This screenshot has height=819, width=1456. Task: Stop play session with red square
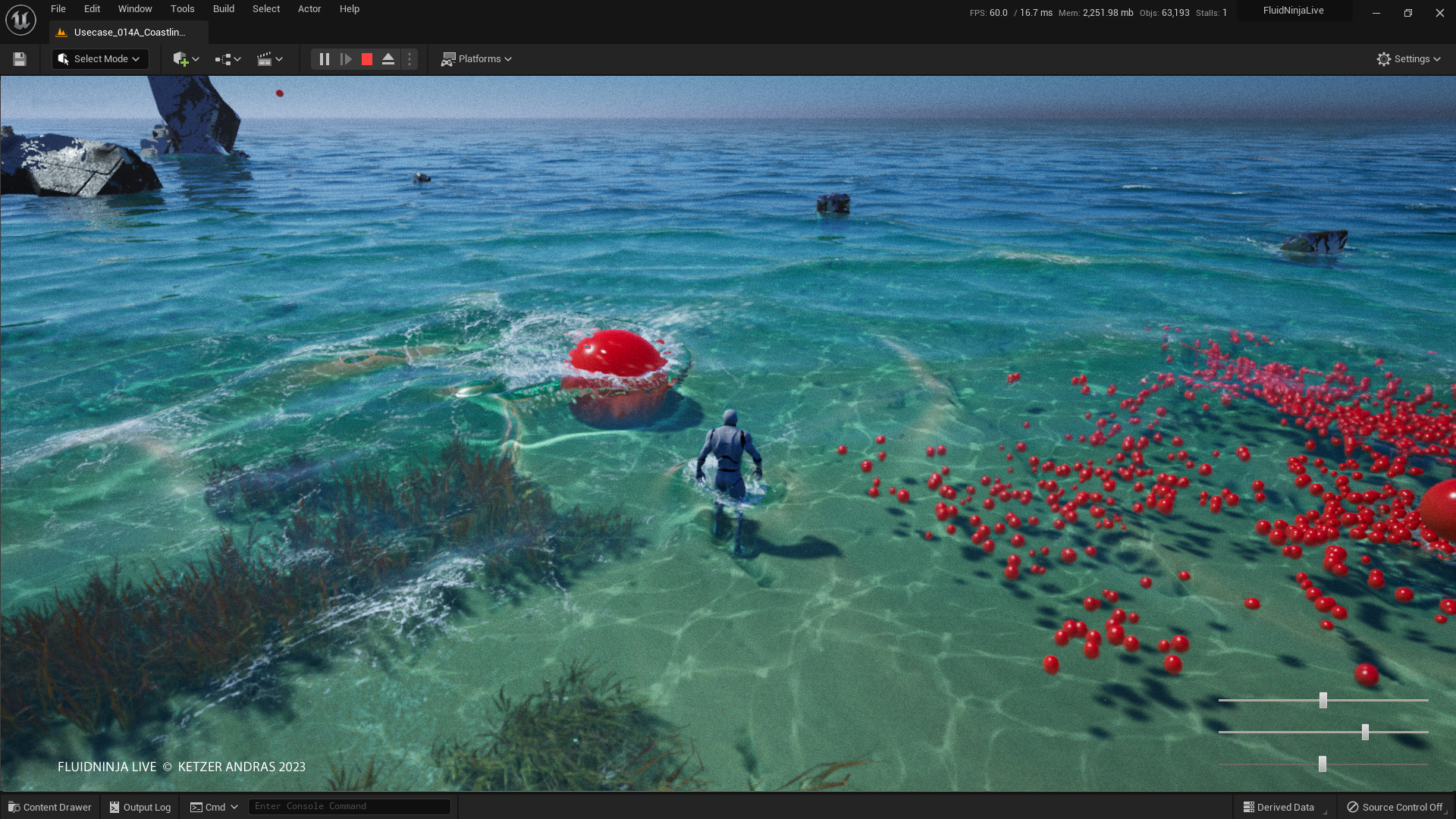(x=367, y=59)
